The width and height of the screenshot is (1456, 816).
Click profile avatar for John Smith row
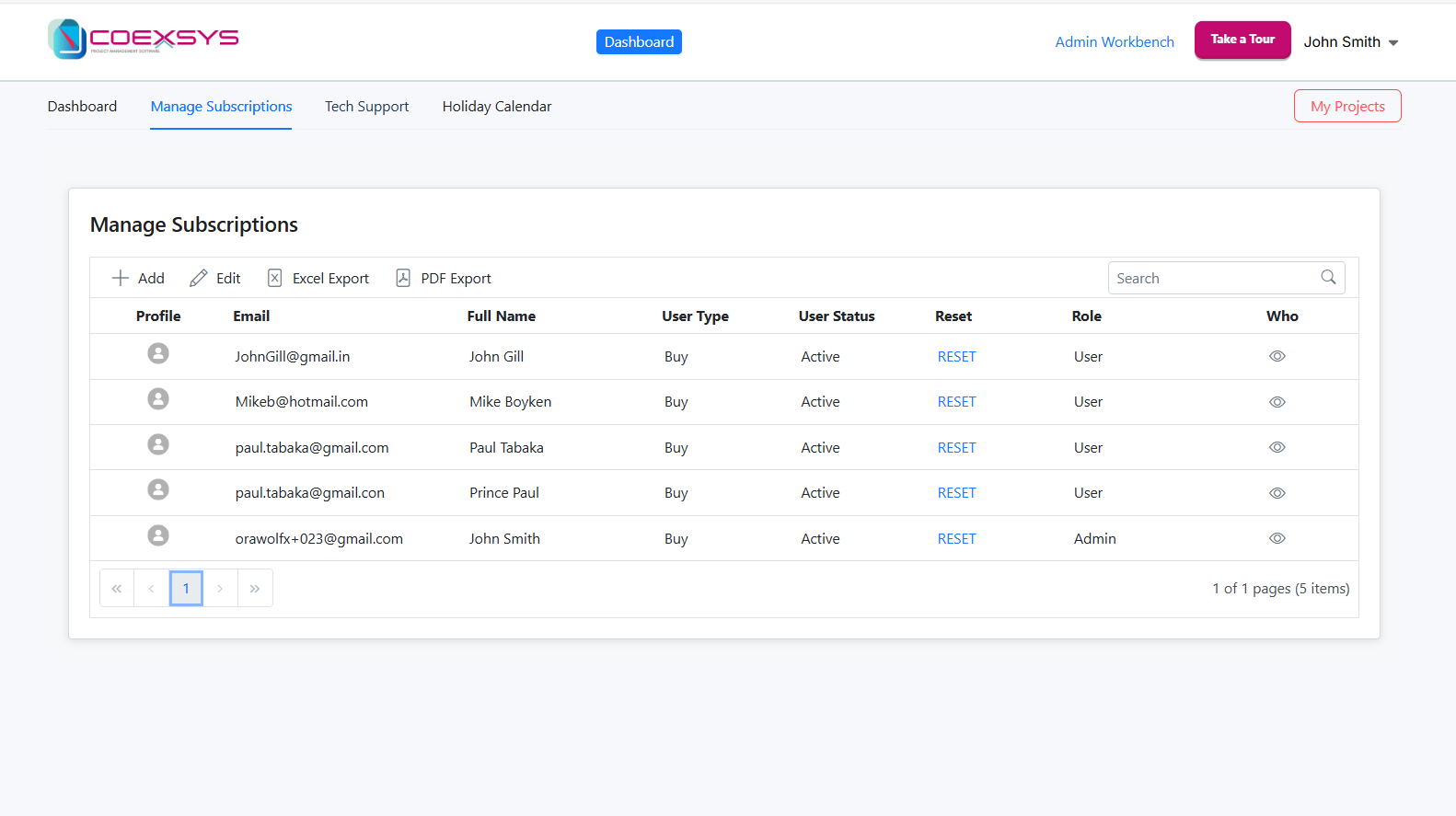pyautogui.click(x=158, y=535)
